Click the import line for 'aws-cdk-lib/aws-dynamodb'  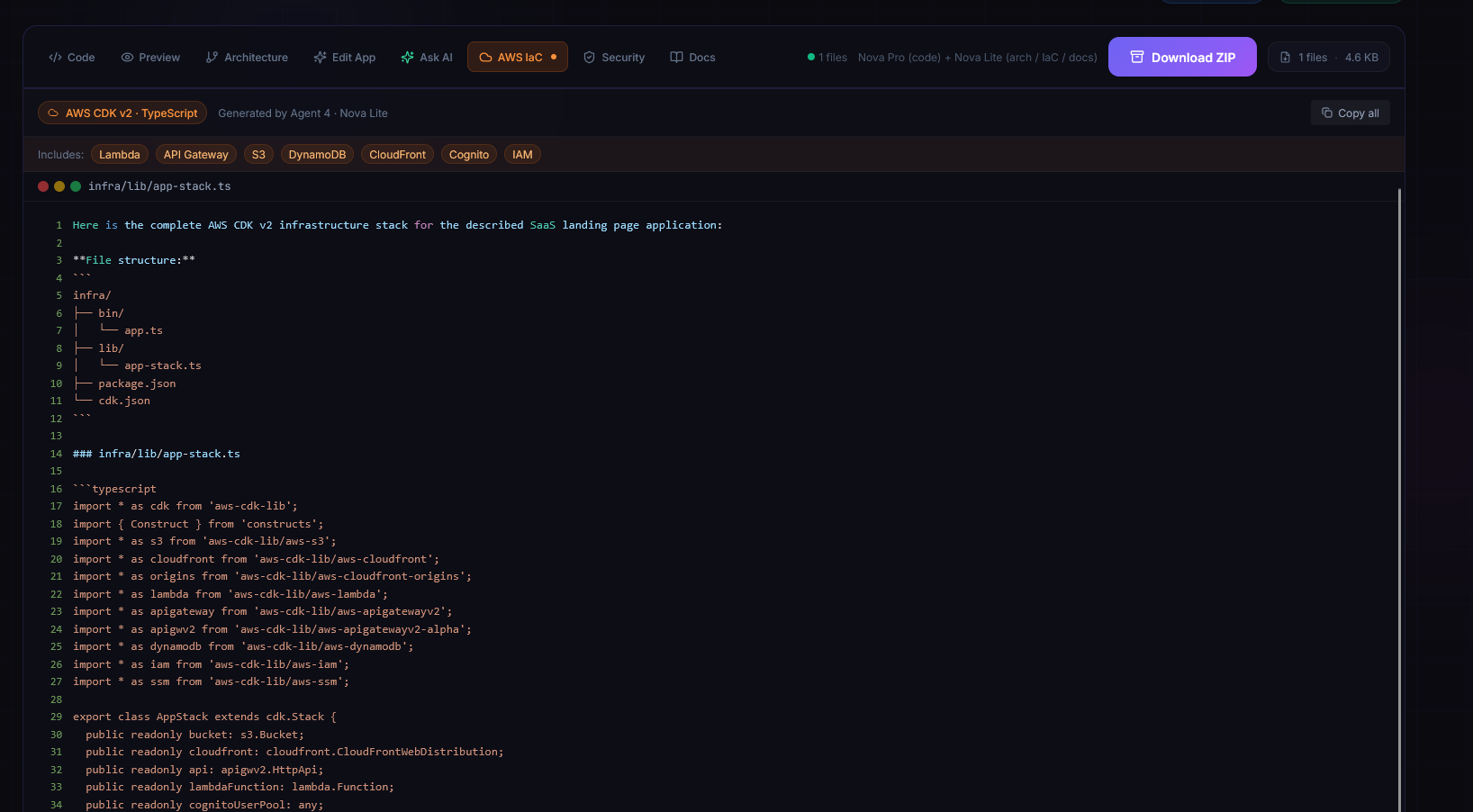tap(243, 646)
